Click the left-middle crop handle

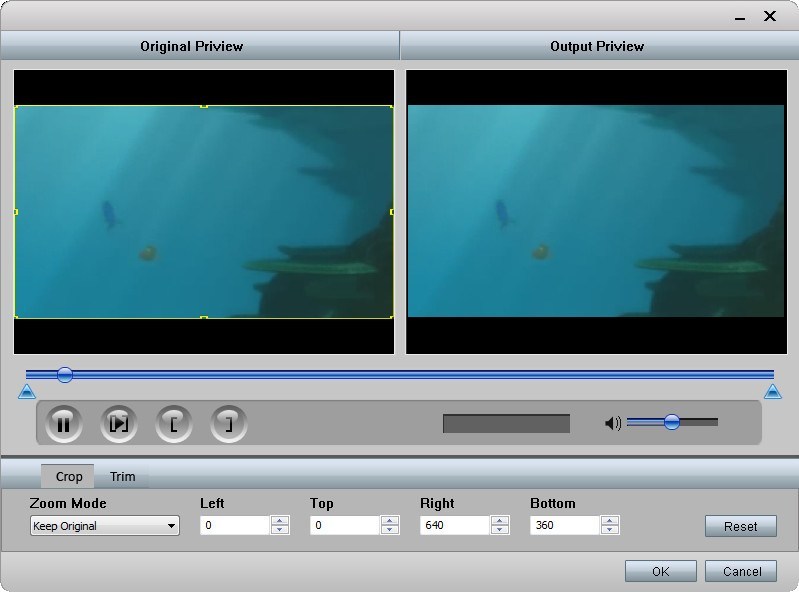tap(16, 212)
